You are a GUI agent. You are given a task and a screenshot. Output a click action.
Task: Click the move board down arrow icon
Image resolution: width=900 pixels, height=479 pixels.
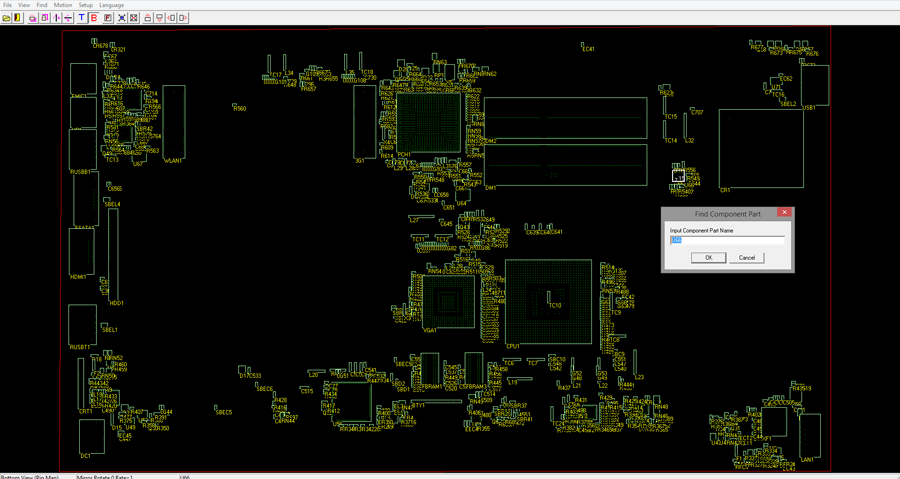(x=160, y=18)
